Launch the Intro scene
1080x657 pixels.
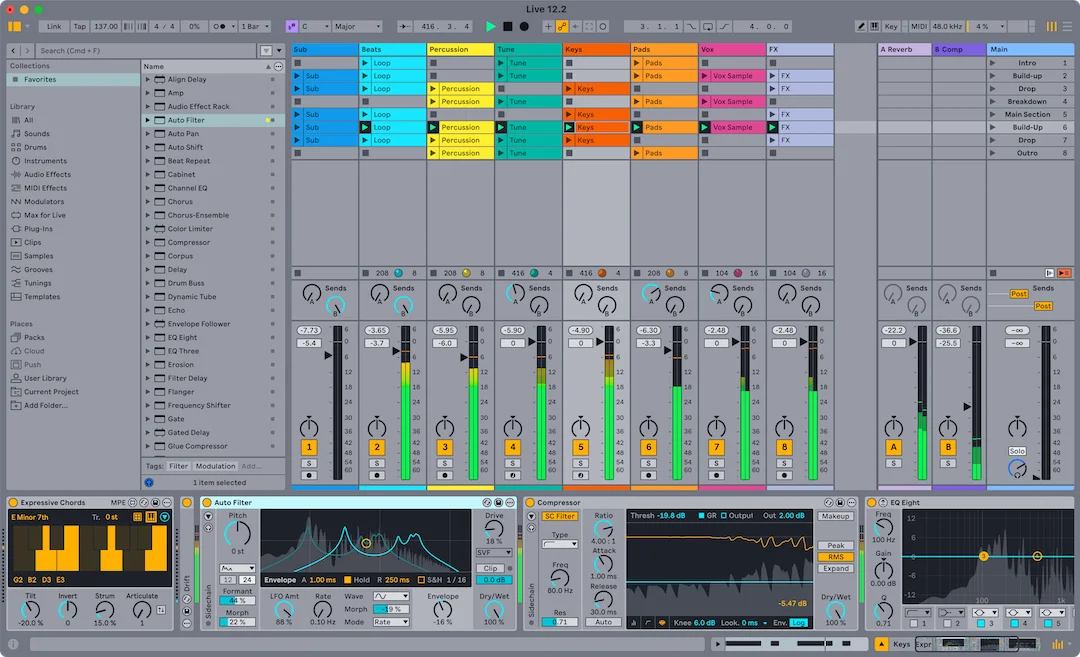pos(993,63)
